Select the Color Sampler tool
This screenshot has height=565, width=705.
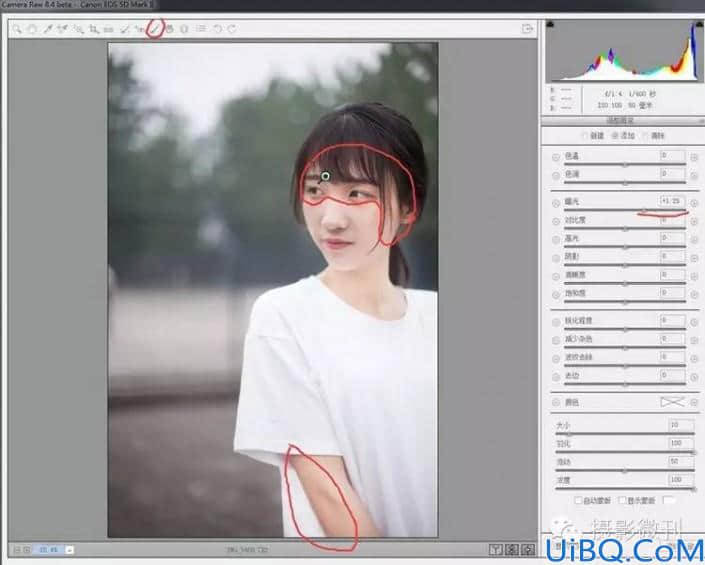click(62, 29)
